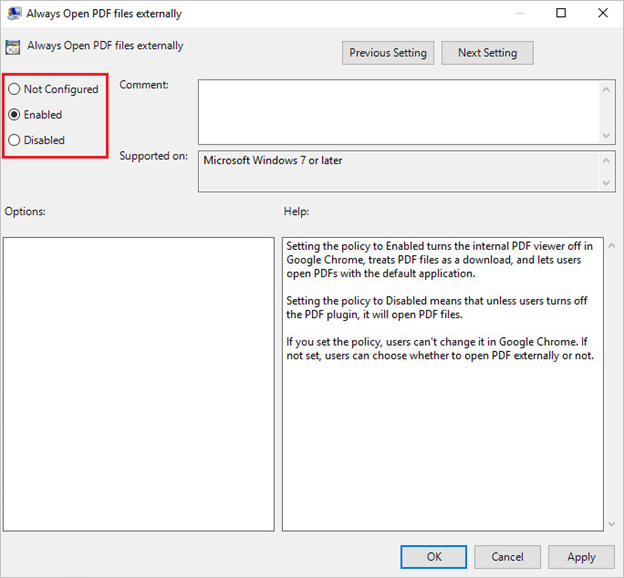
Task: Click the Comment box scroll up arrow
Action: pos(606,90)
